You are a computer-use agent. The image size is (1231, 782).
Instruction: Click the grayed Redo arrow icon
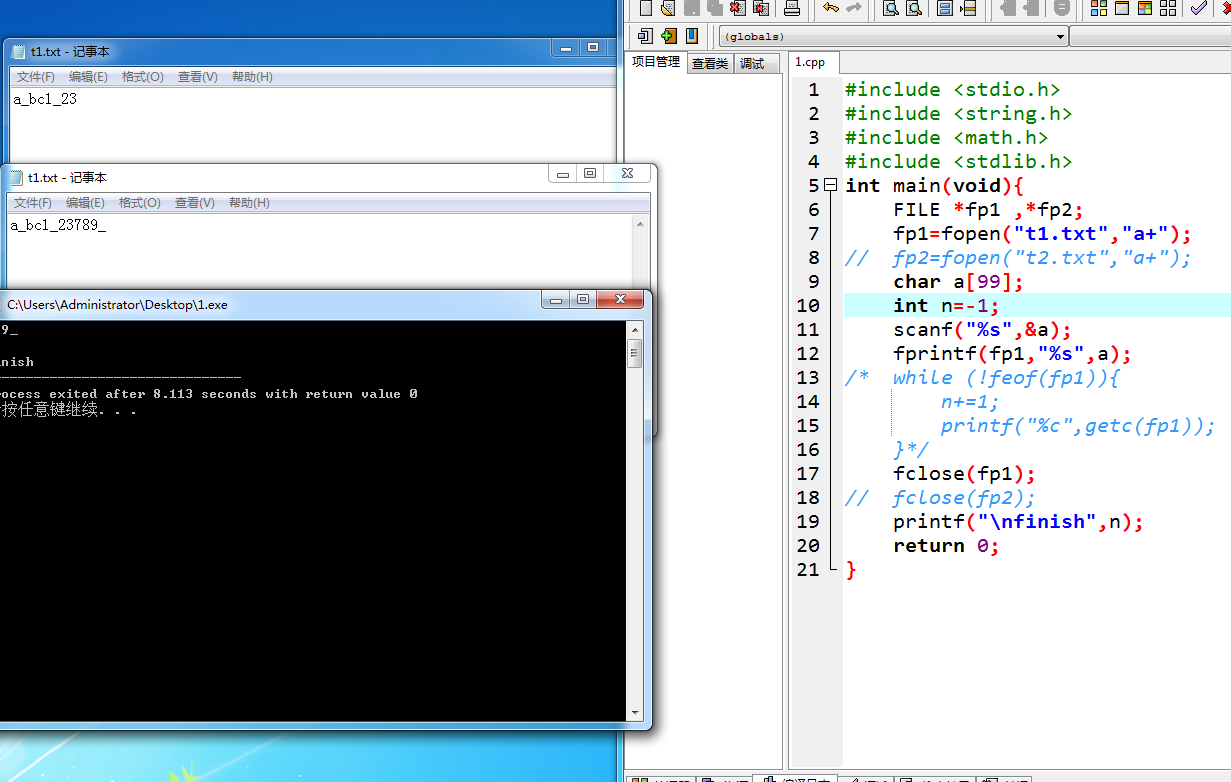pos(854,8)
